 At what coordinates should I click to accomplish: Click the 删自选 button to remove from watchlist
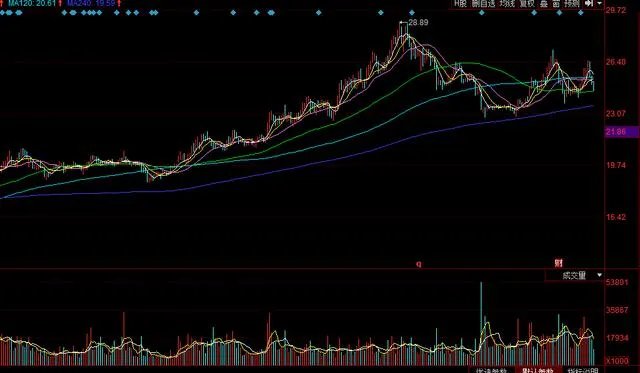484,4
